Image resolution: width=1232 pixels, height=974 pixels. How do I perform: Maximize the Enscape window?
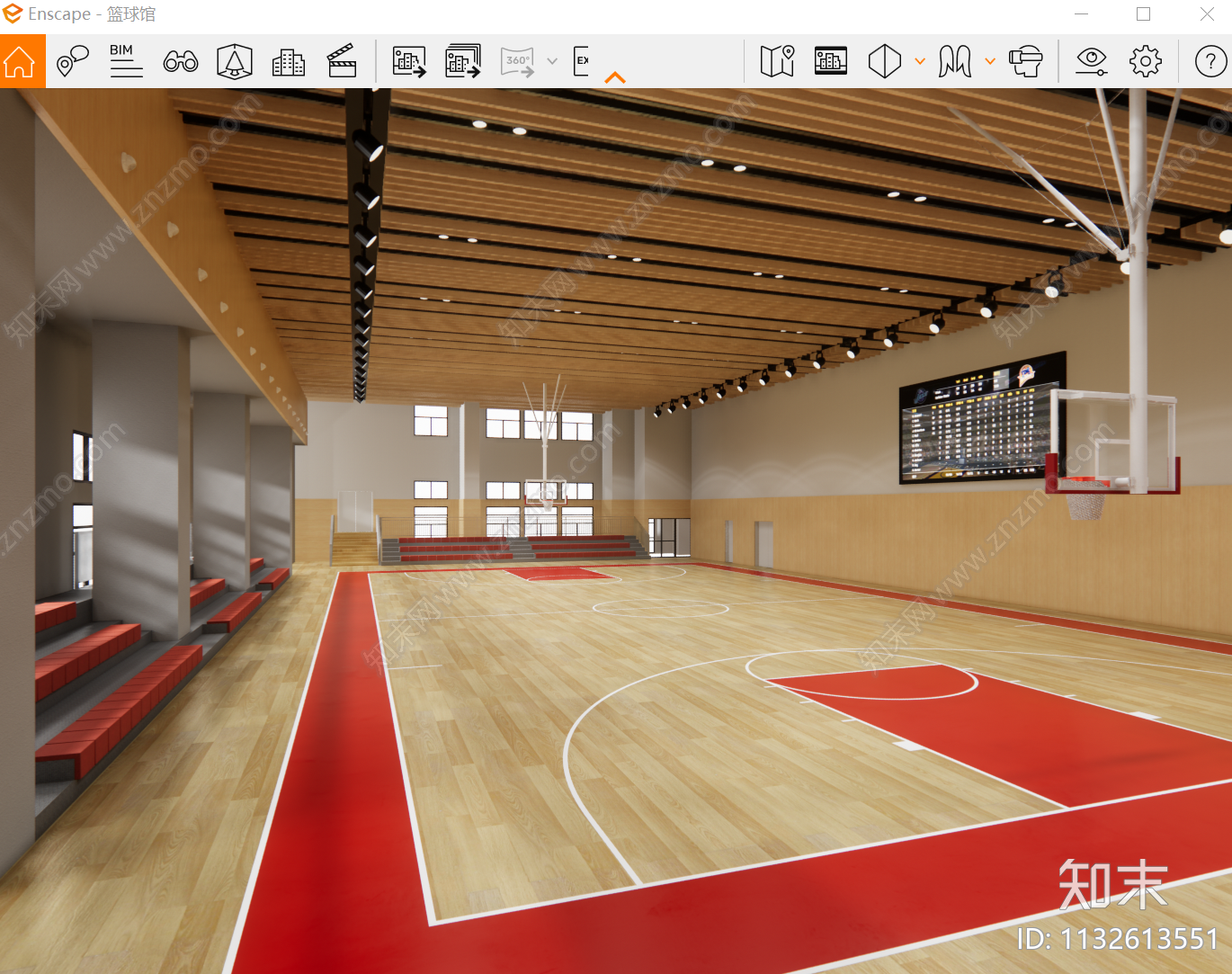click(x=1144, y=13)
